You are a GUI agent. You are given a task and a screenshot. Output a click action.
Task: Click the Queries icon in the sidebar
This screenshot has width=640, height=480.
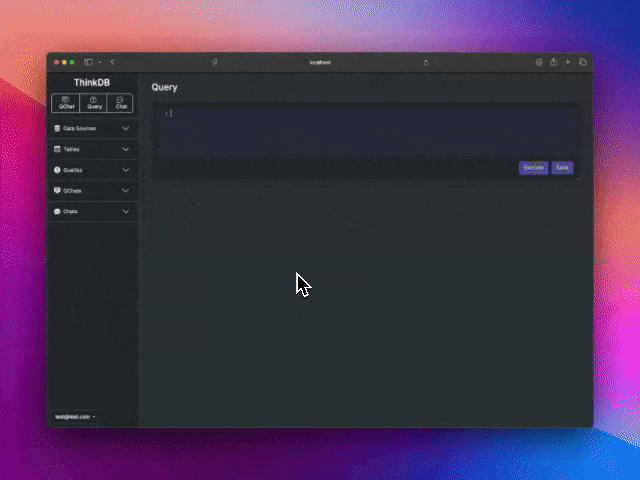point(57,170)
